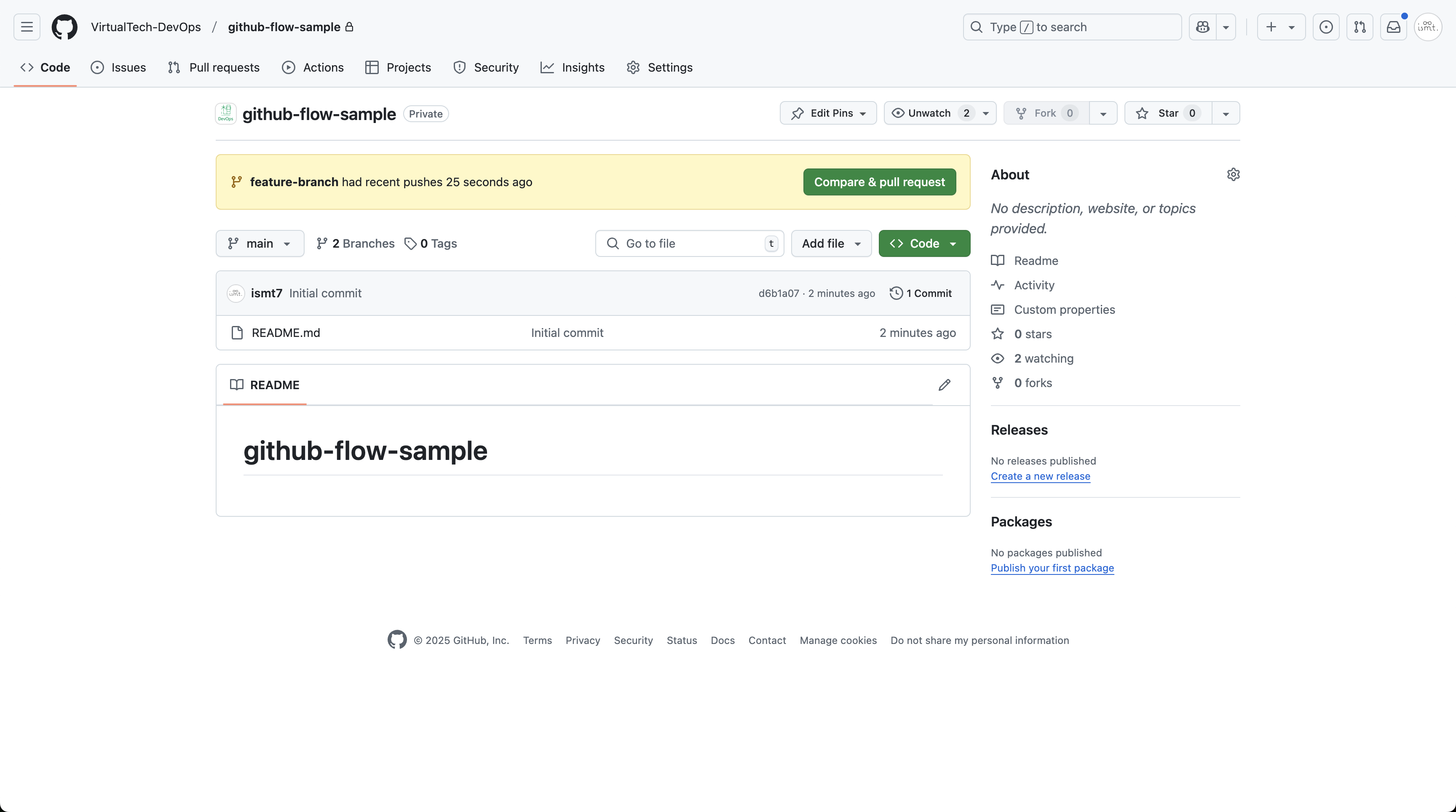The image size is (1456, 812).
Task: Switch to the Issues tab
Action: tap(118, 67)
